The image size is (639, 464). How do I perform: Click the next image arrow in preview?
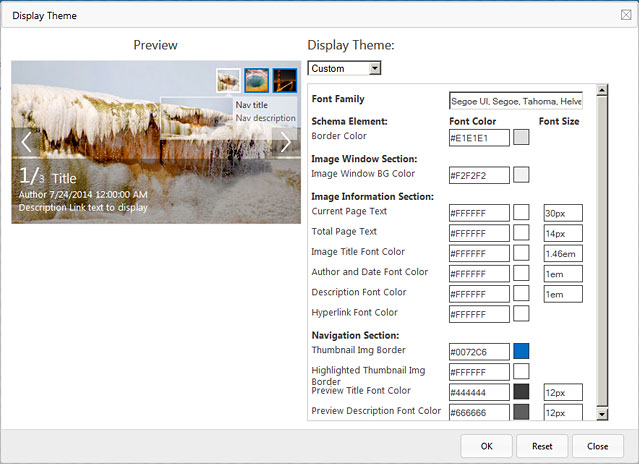[x=285, y=143]
